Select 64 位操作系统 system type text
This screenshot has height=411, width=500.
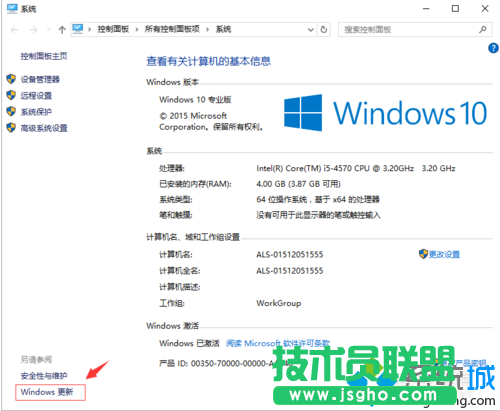[318, 200]
